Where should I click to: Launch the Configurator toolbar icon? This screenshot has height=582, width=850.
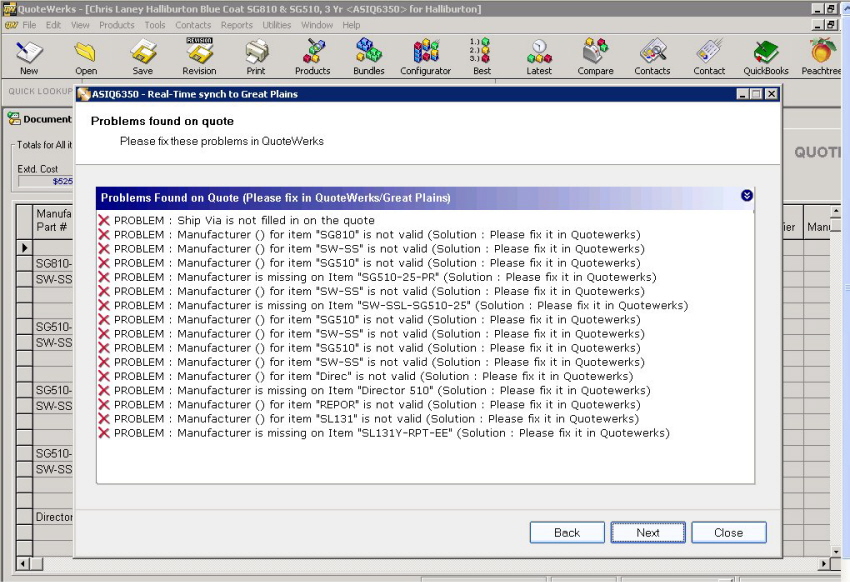click(426, 57)
